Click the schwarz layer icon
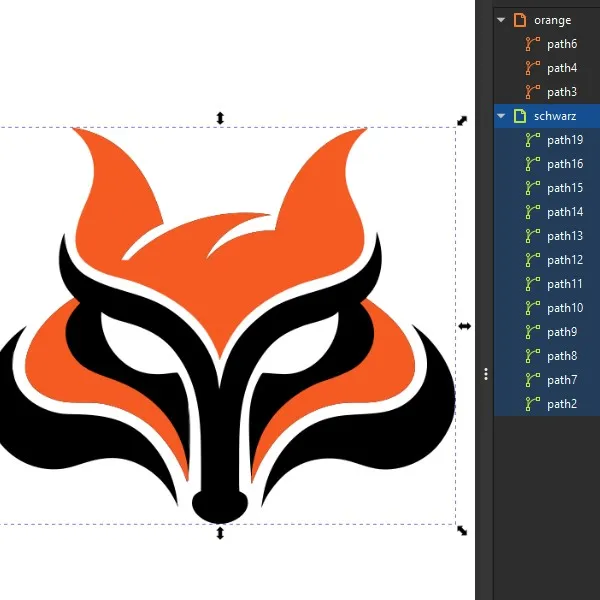Viewport: 600px width, 600px height. (519, 116)
